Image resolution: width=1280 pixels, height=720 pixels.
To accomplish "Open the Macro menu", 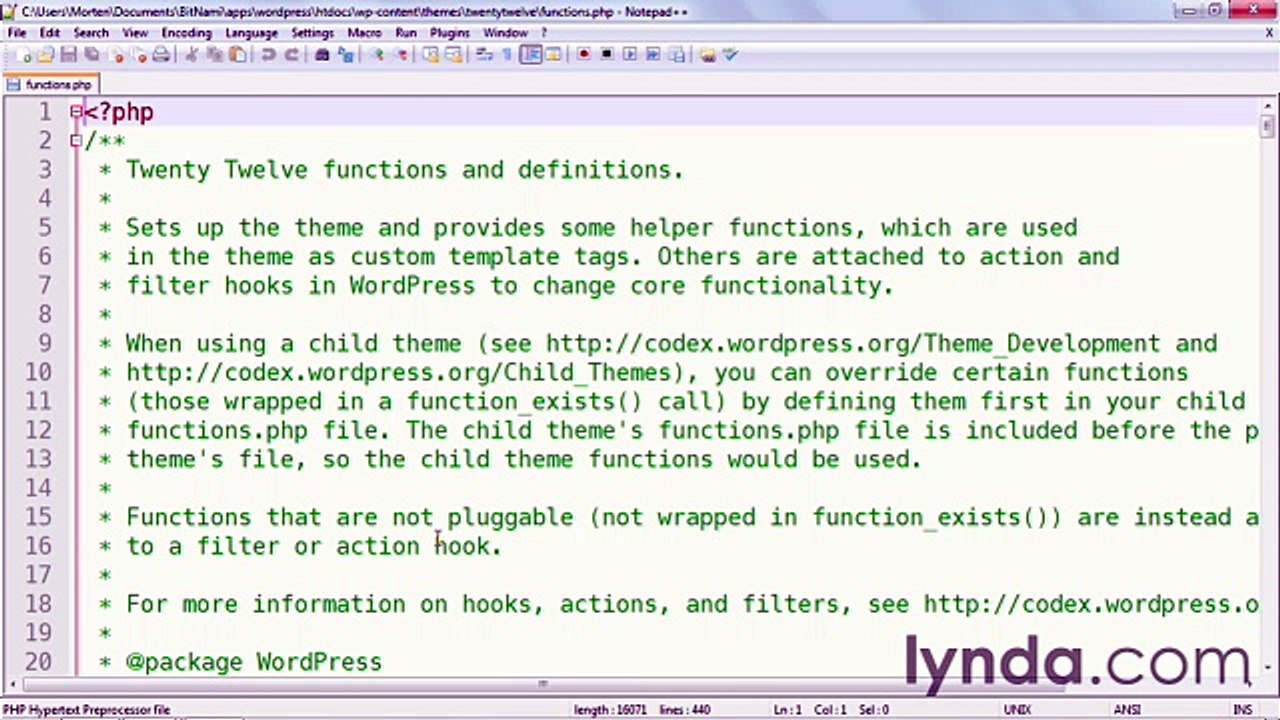I will point(364,33).
